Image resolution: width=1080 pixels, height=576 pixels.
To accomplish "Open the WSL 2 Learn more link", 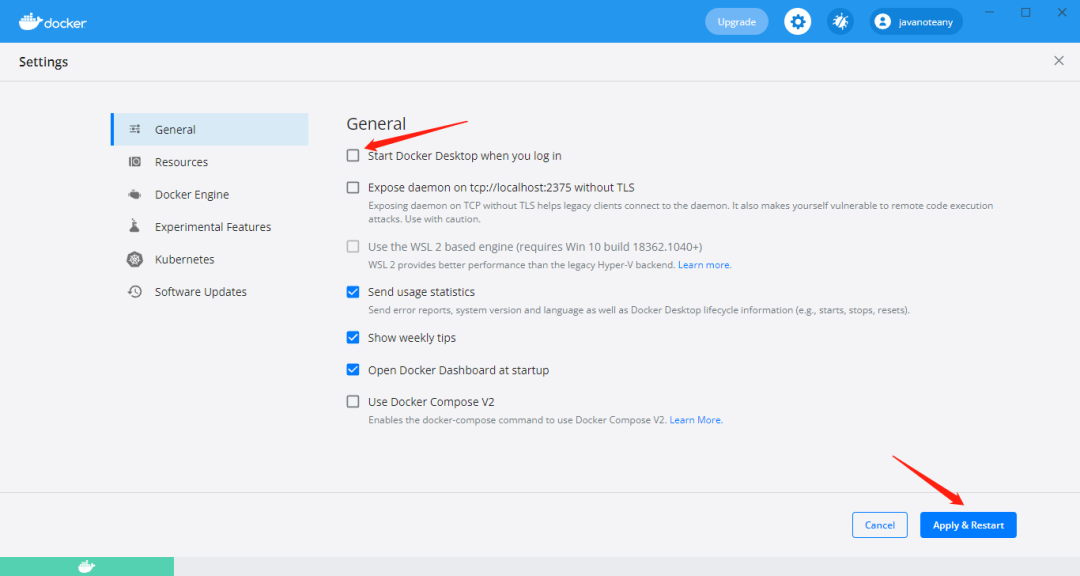I will pos(704,265).
